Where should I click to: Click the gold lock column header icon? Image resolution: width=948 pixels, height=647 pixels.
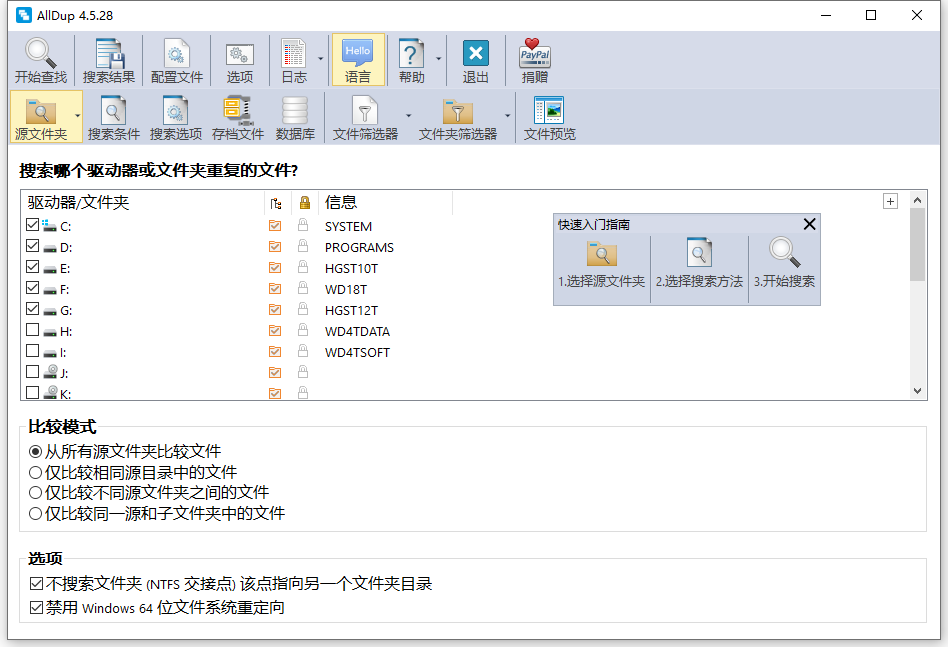pyautogui.click(x=305, y=203)
